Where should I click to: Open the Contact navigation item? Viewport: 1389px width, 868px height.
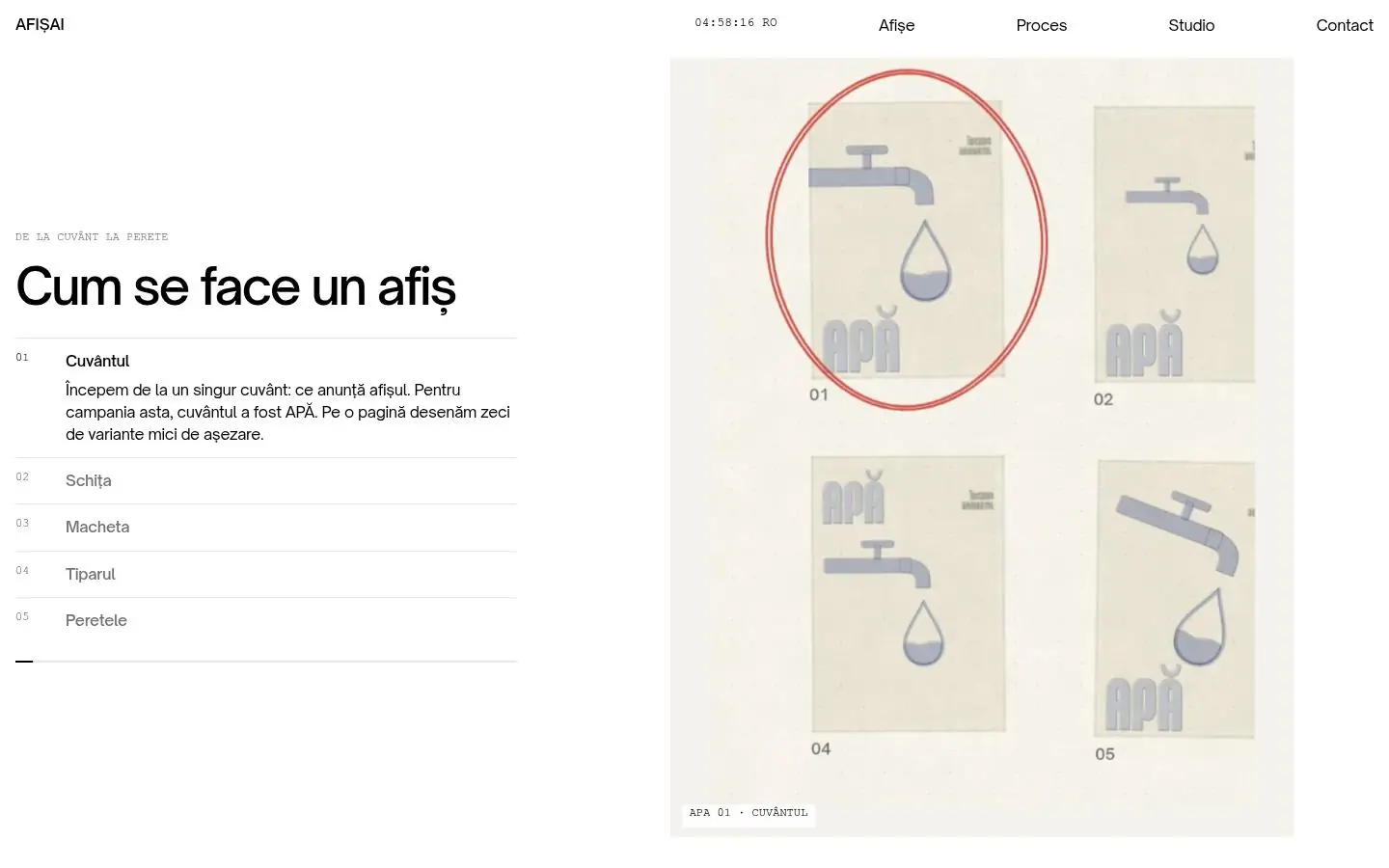(x=1344, y=25)
